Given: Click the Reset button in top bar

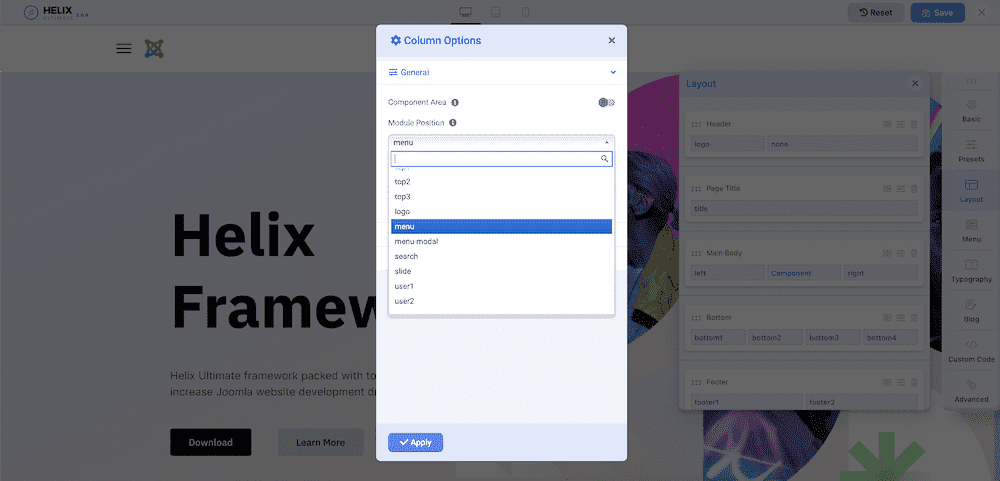Looking at the screenshot, I should click(875, 13).
